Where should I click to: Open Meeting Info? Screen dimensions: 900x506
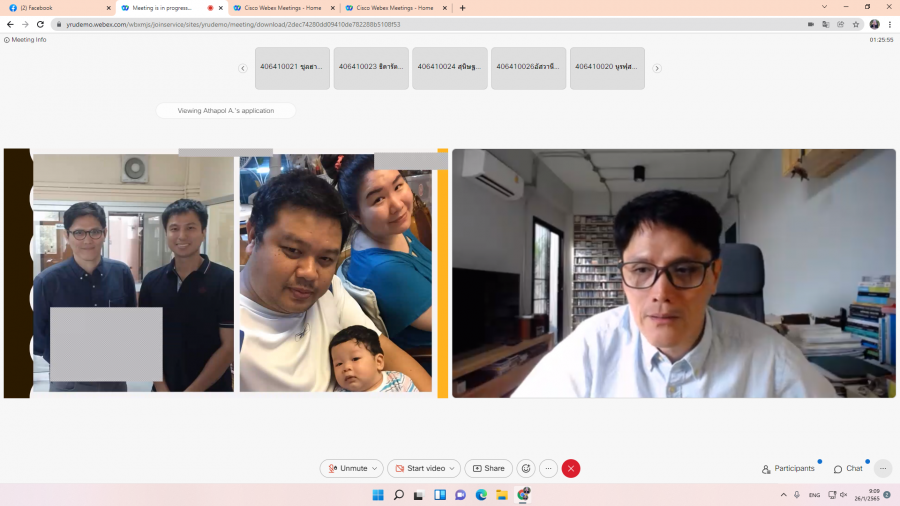[x=26, y=40]
